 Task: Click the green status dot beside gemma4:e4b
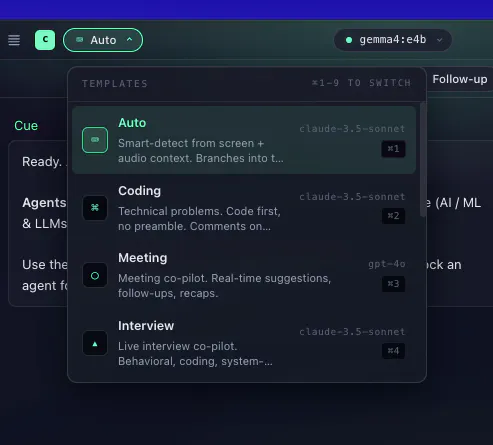[x=349, y=40]
